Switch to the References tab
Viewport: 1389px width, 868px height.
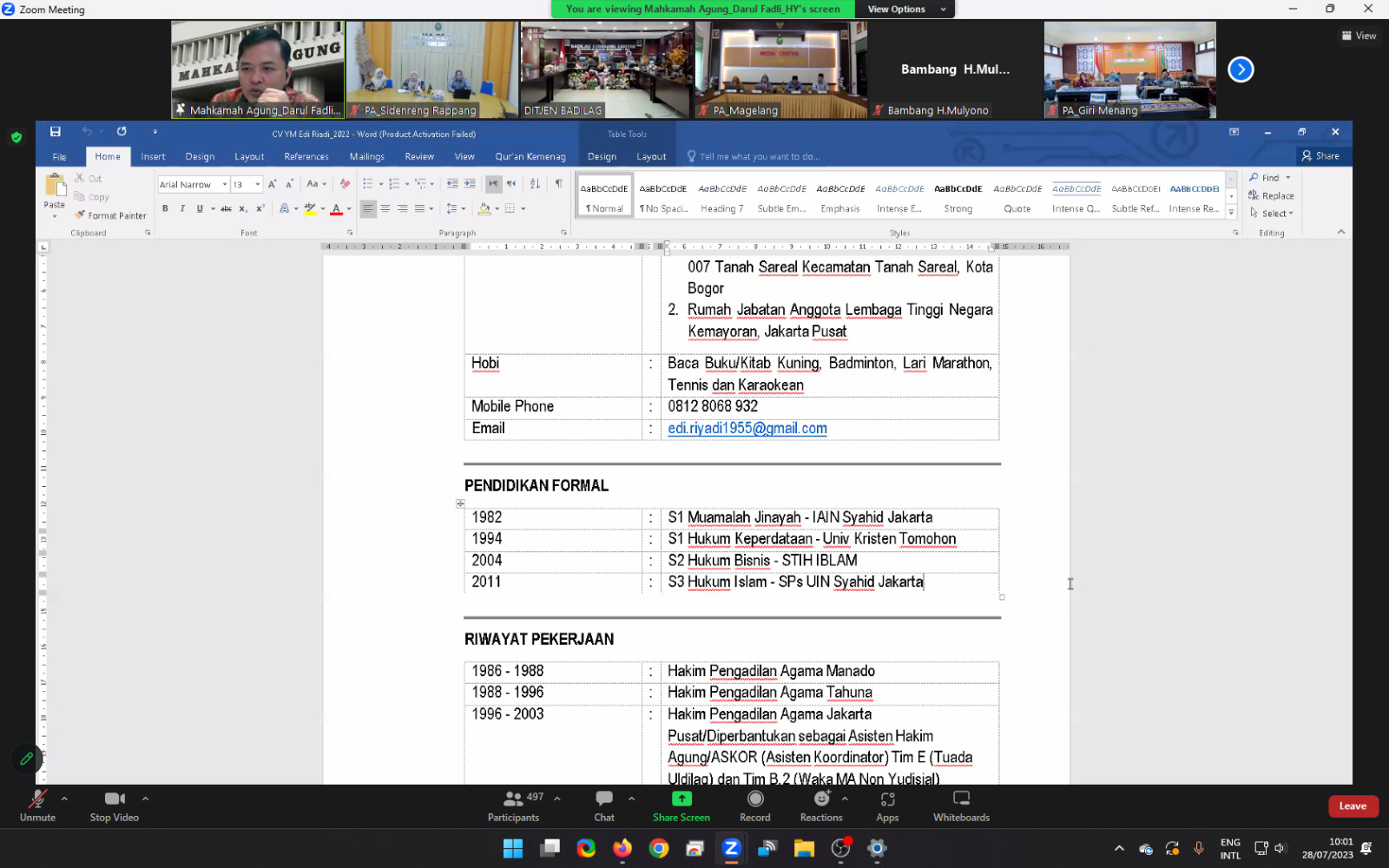pos(306,157)
